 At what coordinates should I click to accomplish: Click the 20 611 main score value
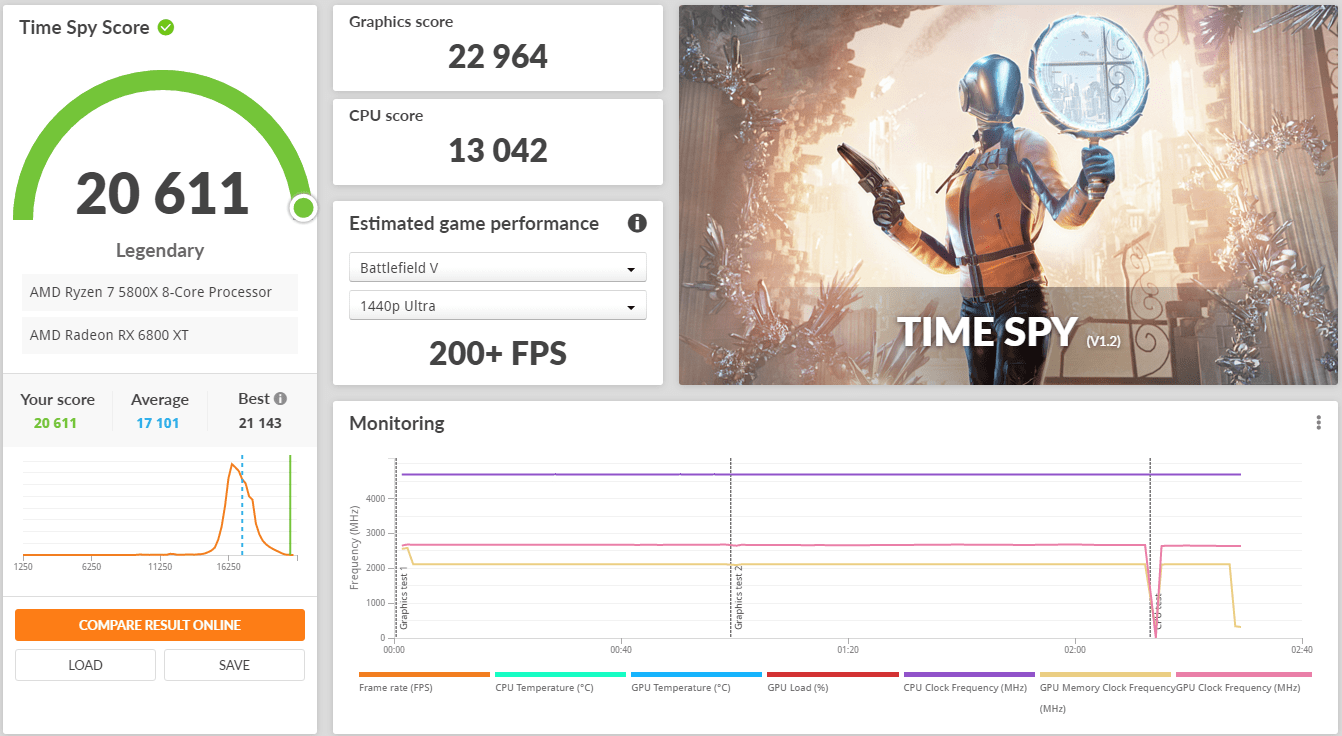(x=162, y=194)
